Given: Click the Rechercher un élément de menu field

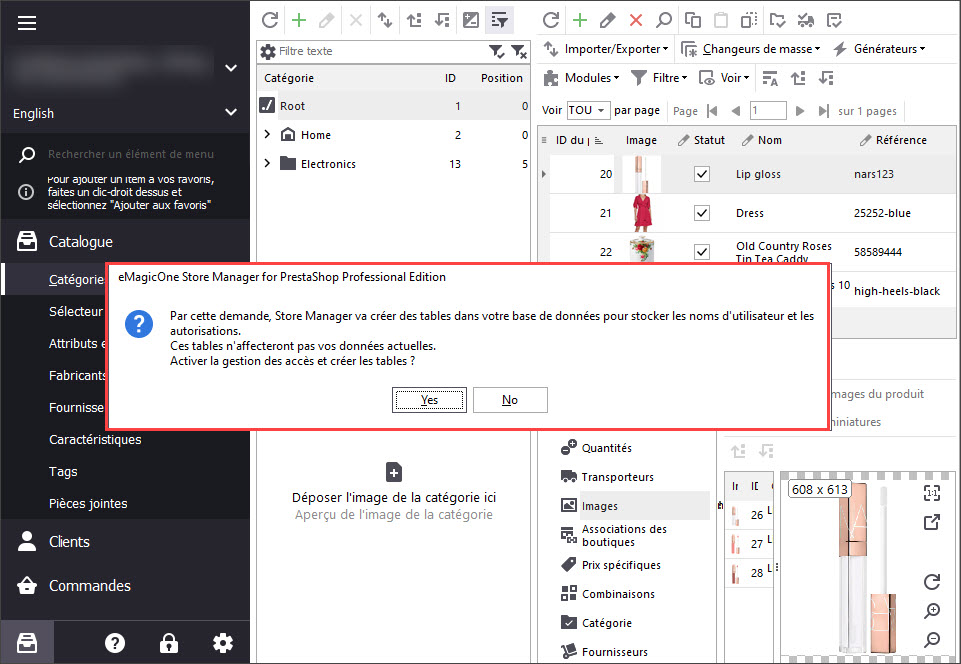Looking at the screenshot, I should 131,155.
